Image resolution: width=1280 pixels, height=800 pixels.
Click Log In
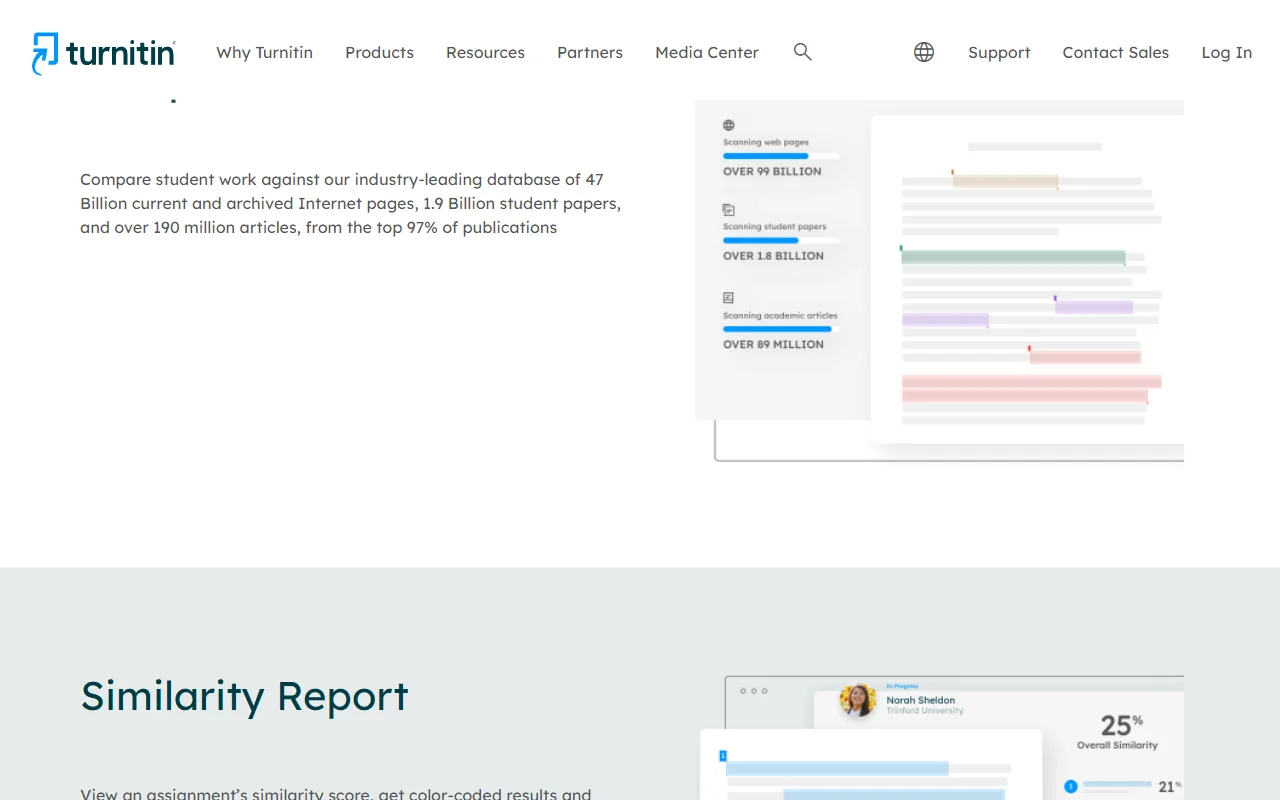pos(1227,53)
